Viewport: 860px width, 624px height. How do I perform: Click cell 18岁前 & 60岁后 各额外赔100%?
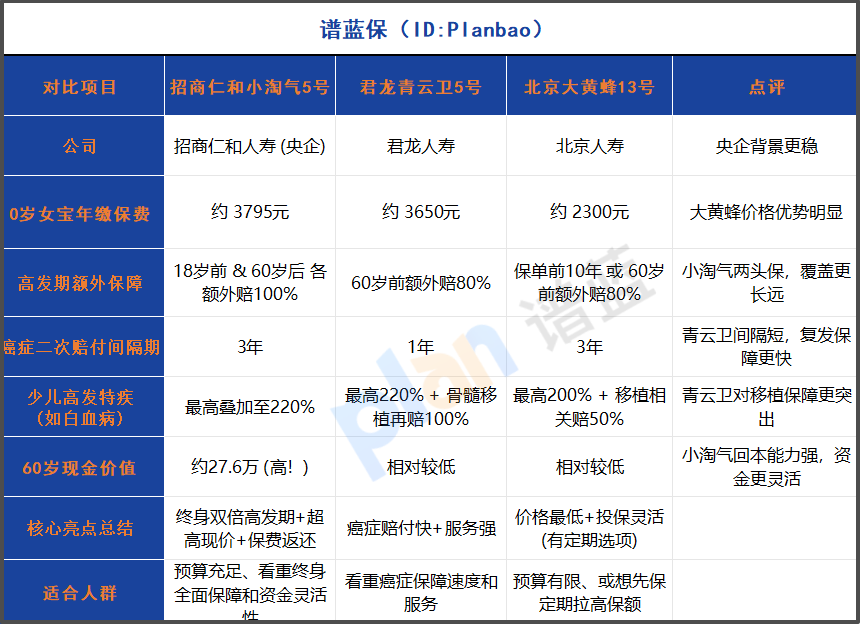pos(250,282)
